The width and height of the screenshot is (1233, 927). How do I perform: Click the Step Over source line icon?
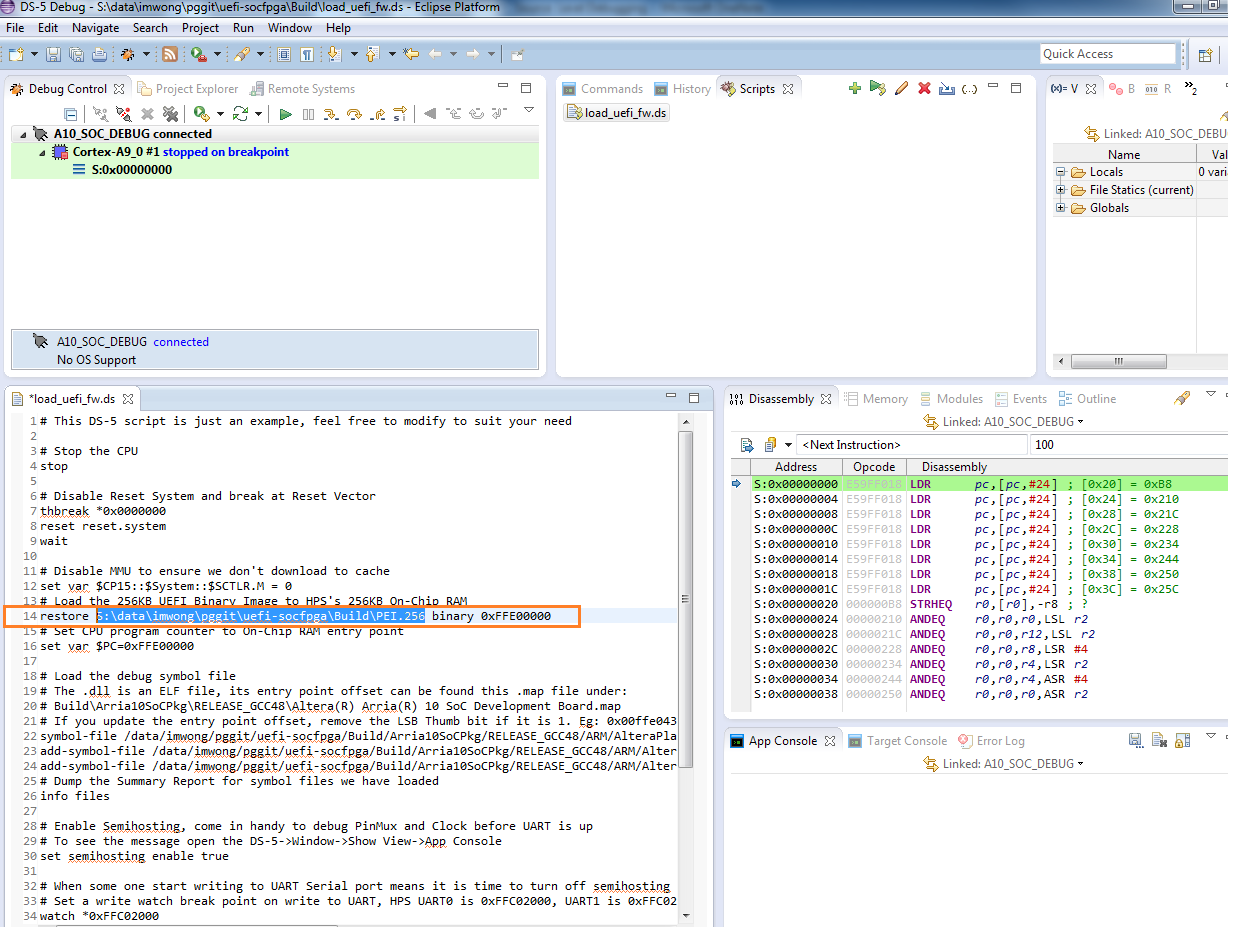(x=354, y=115)
